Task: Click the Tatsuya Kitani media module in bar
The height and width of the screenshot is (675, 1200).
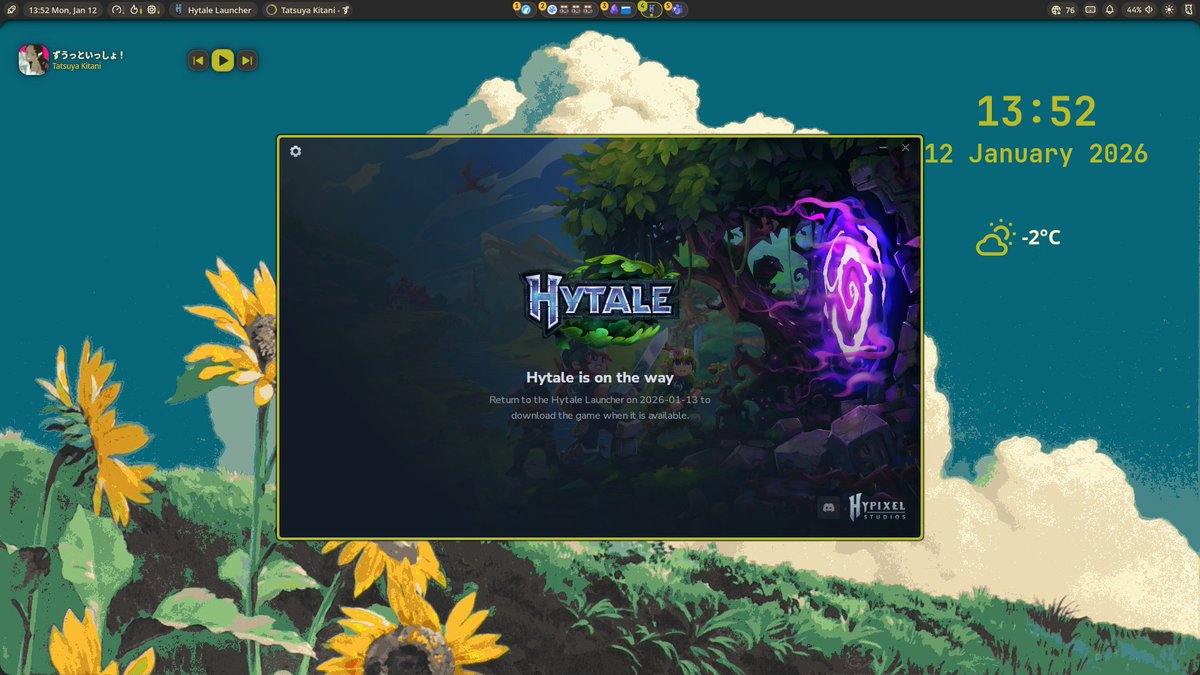Action: click(308, 10)
